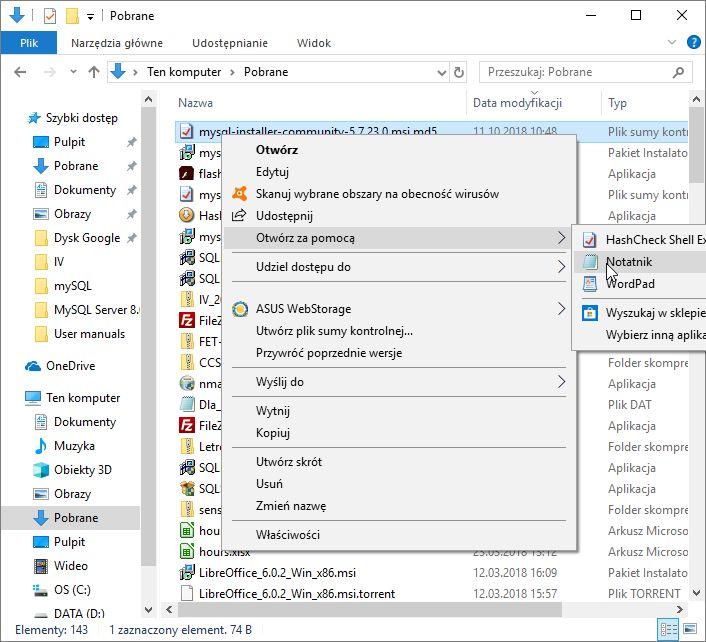
Task: Click the horizontal scrollbar of file list
Action: [x=369, y=610]
